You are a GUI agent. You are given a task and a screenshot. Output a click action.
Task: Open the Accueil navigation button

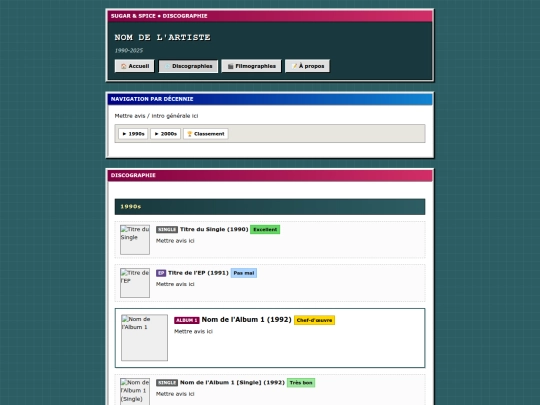[134, 66]
